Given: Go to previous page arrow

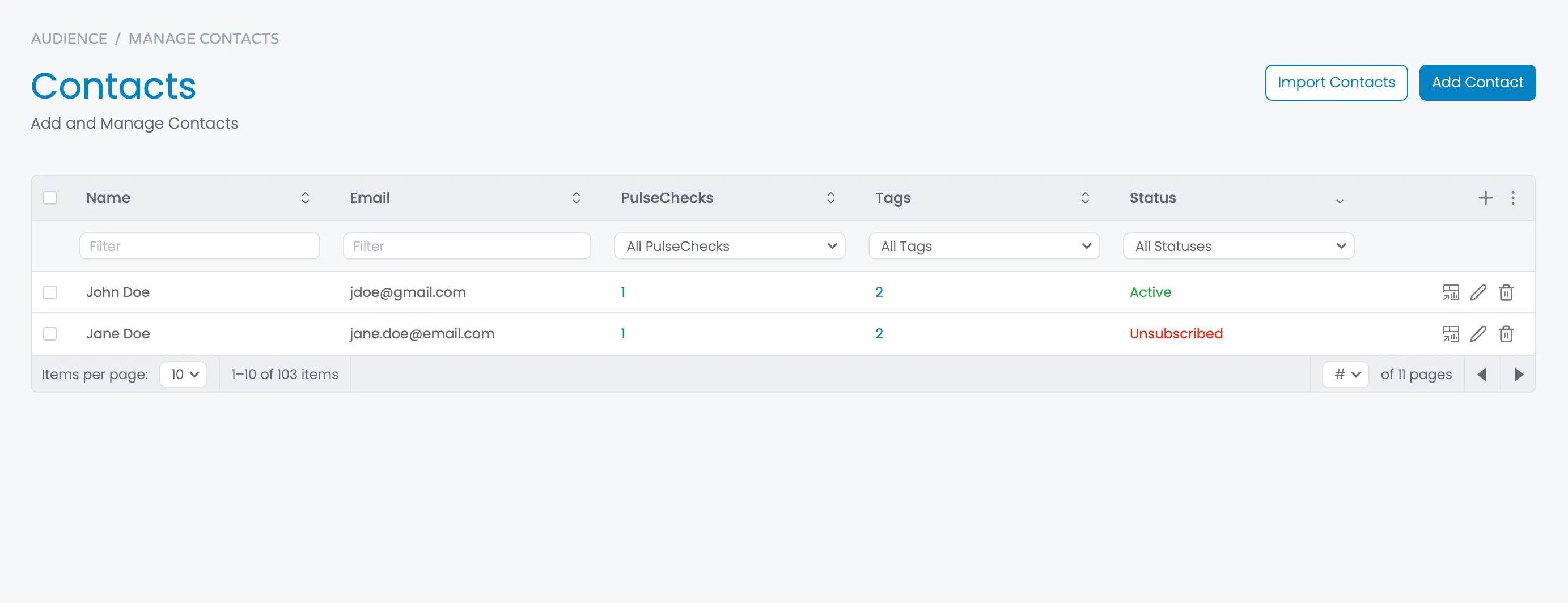Looking at the screenshot, I should click(x=1482, y=375).
